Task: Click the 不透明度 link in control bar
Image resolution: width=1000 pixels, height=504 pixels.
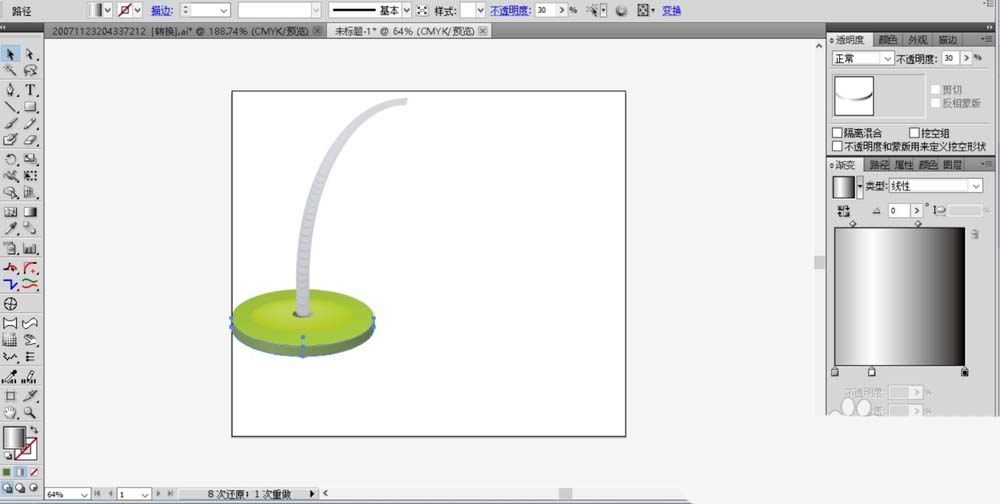Action: click(x=511, y=11)
